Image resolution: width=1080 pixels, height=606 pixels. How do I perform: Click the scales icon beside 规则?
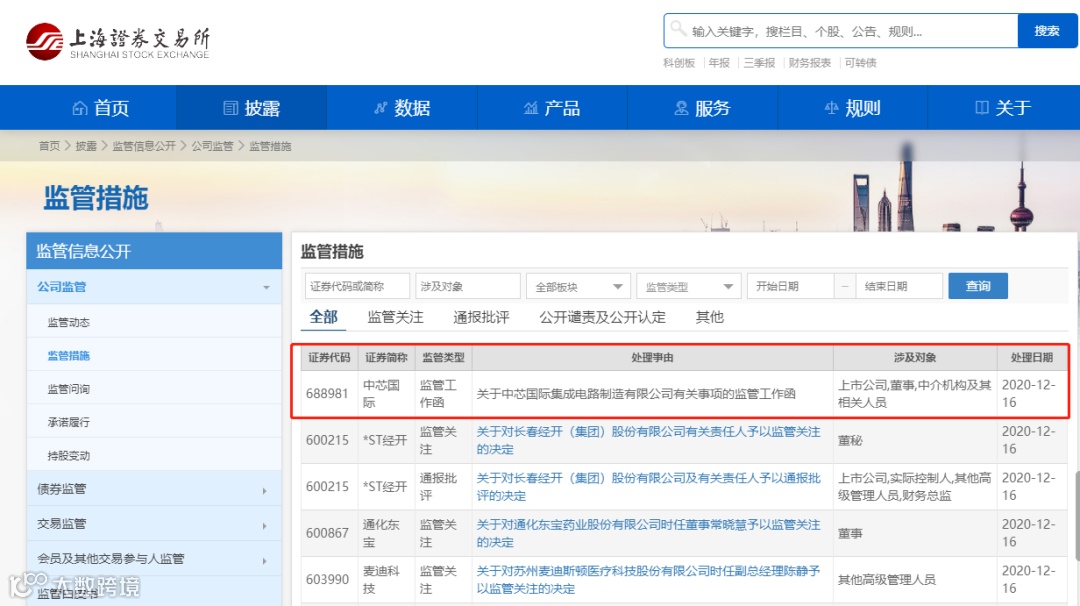pos(831,108)
